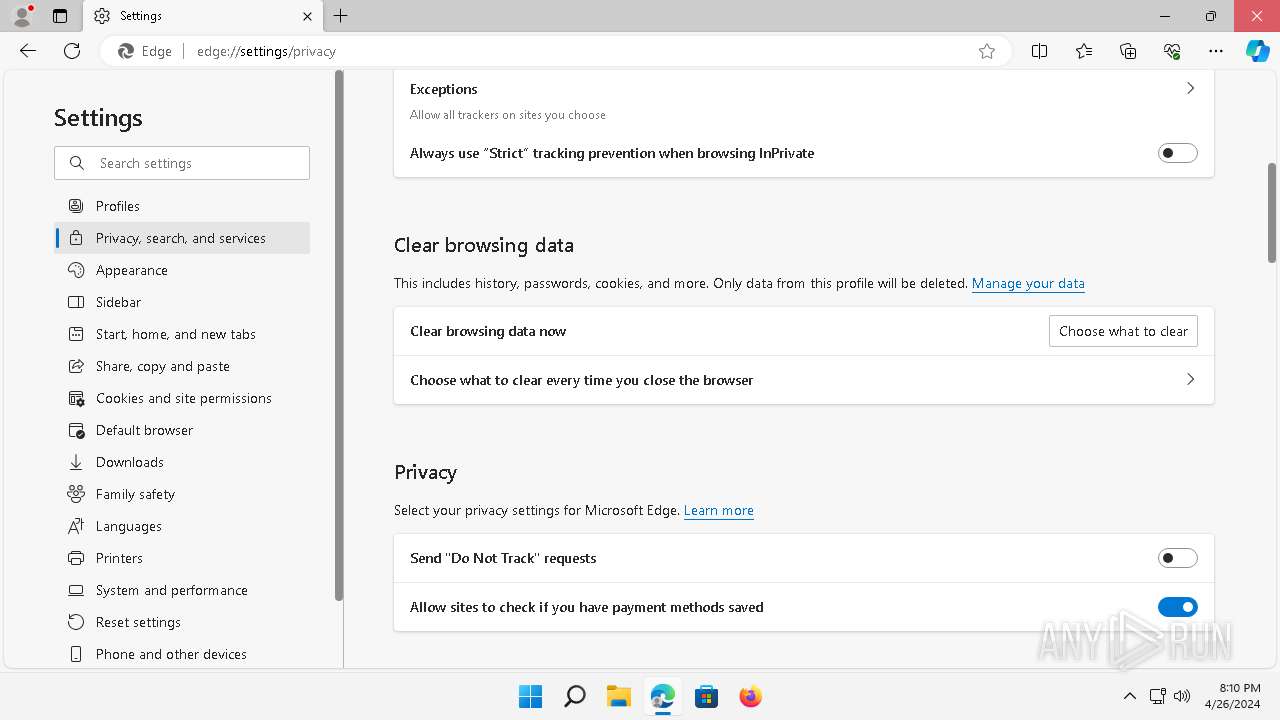Toggle Send Do Not Track requests
1280x720 pixels.
1177,558
